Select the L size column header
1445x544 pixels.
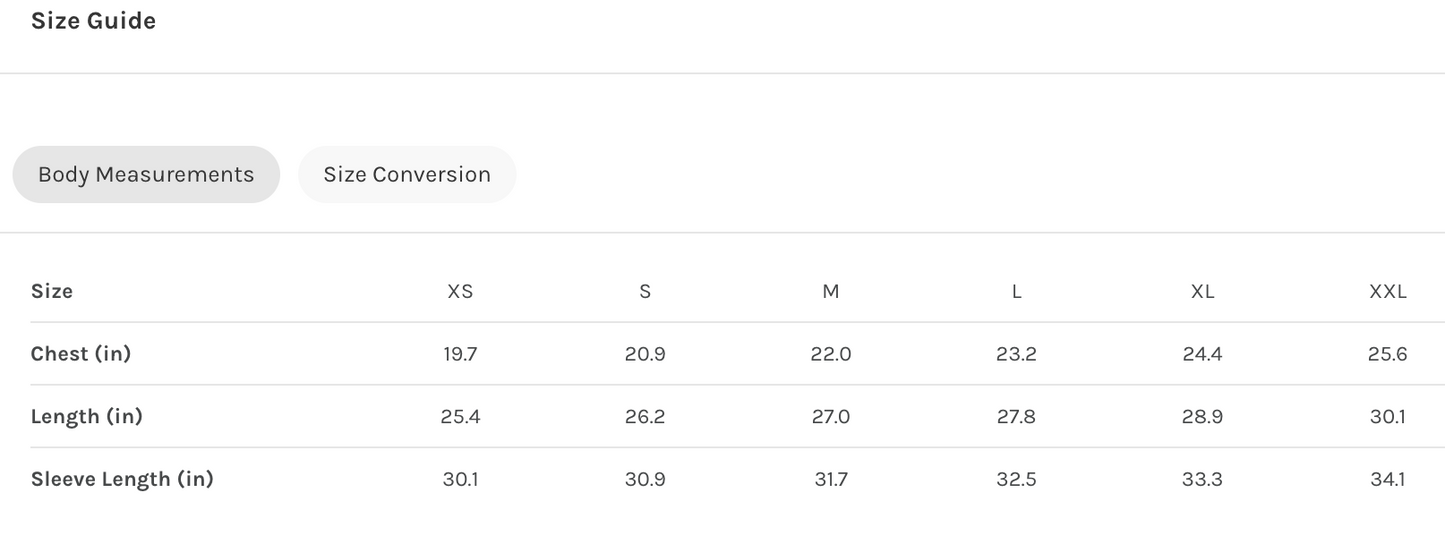click(x=1016, y=292)
